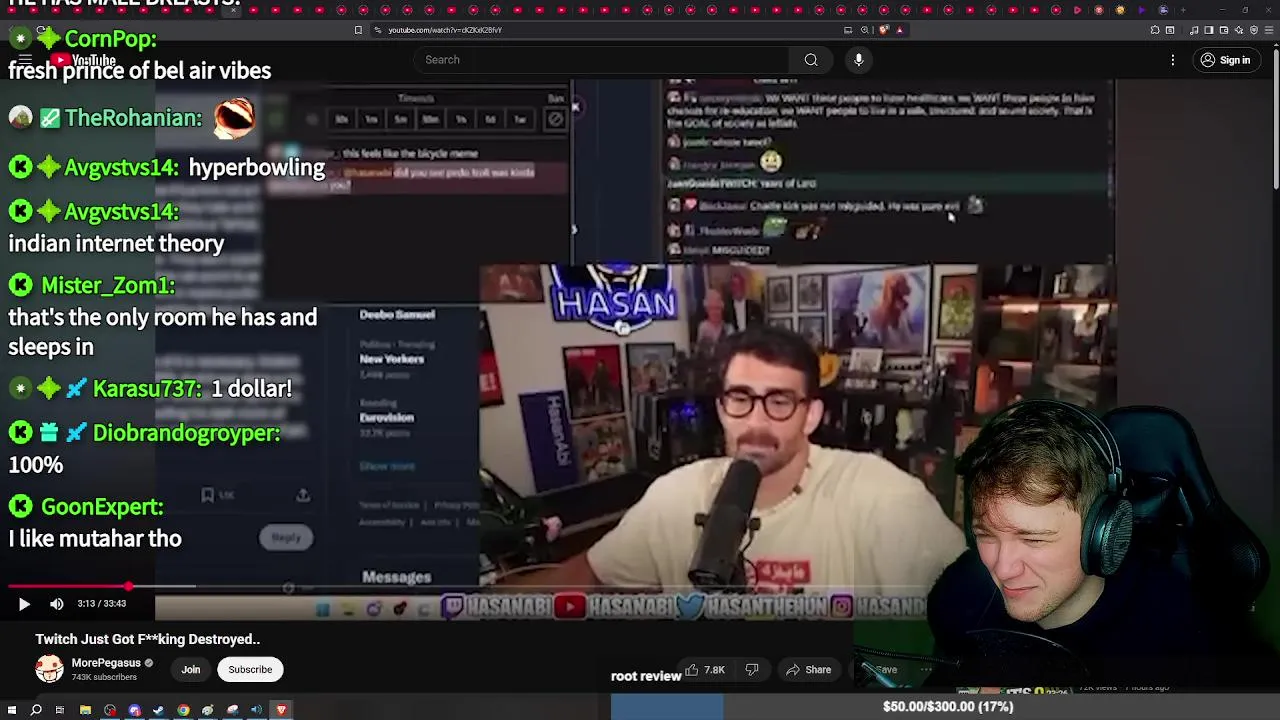Image resolution: width=1280 pixels, height=720 pixels.
Task: Click the video progress bar scrubber
Action: [x=128, y=587]
